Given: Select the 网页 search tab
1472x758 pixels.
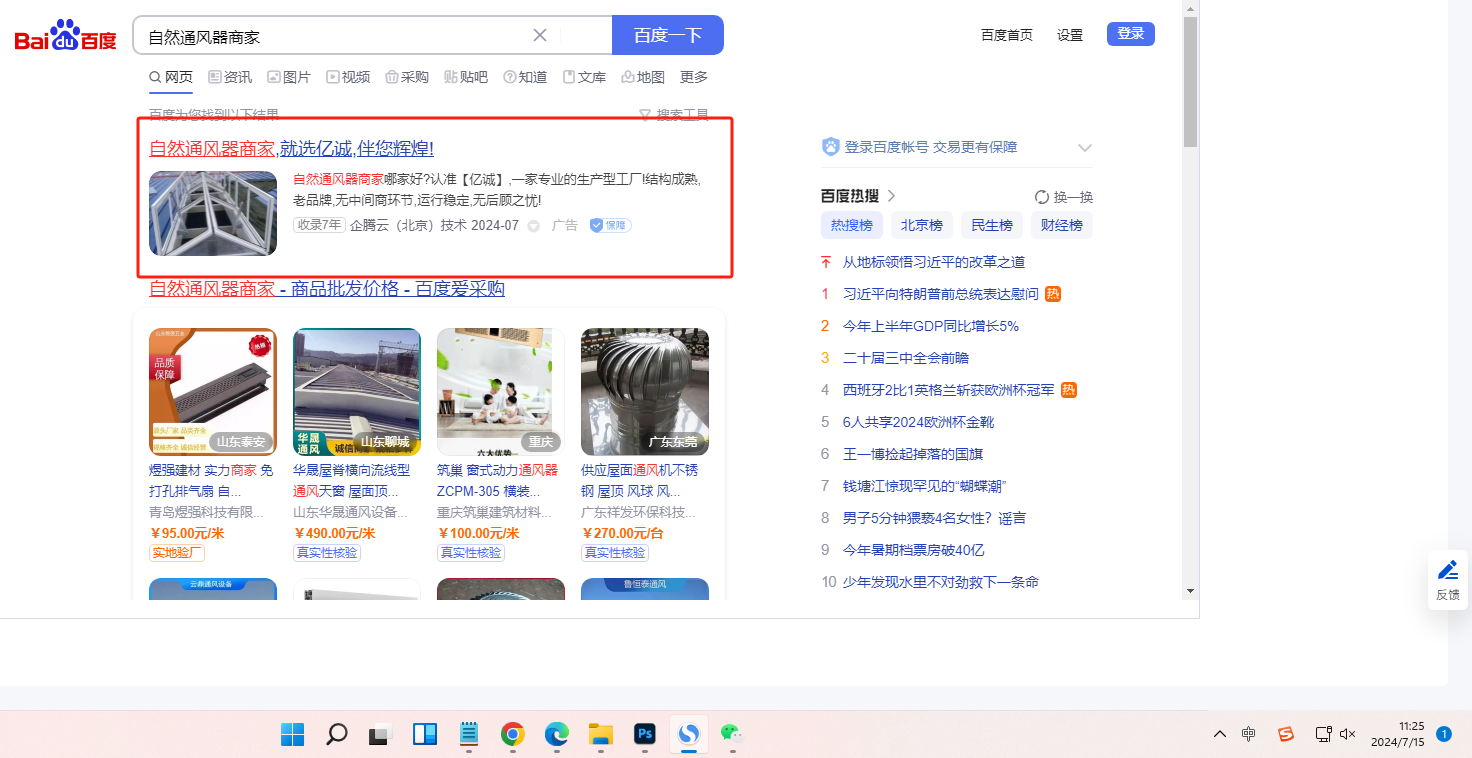Looking at the screenshot, I should [171, 77].
